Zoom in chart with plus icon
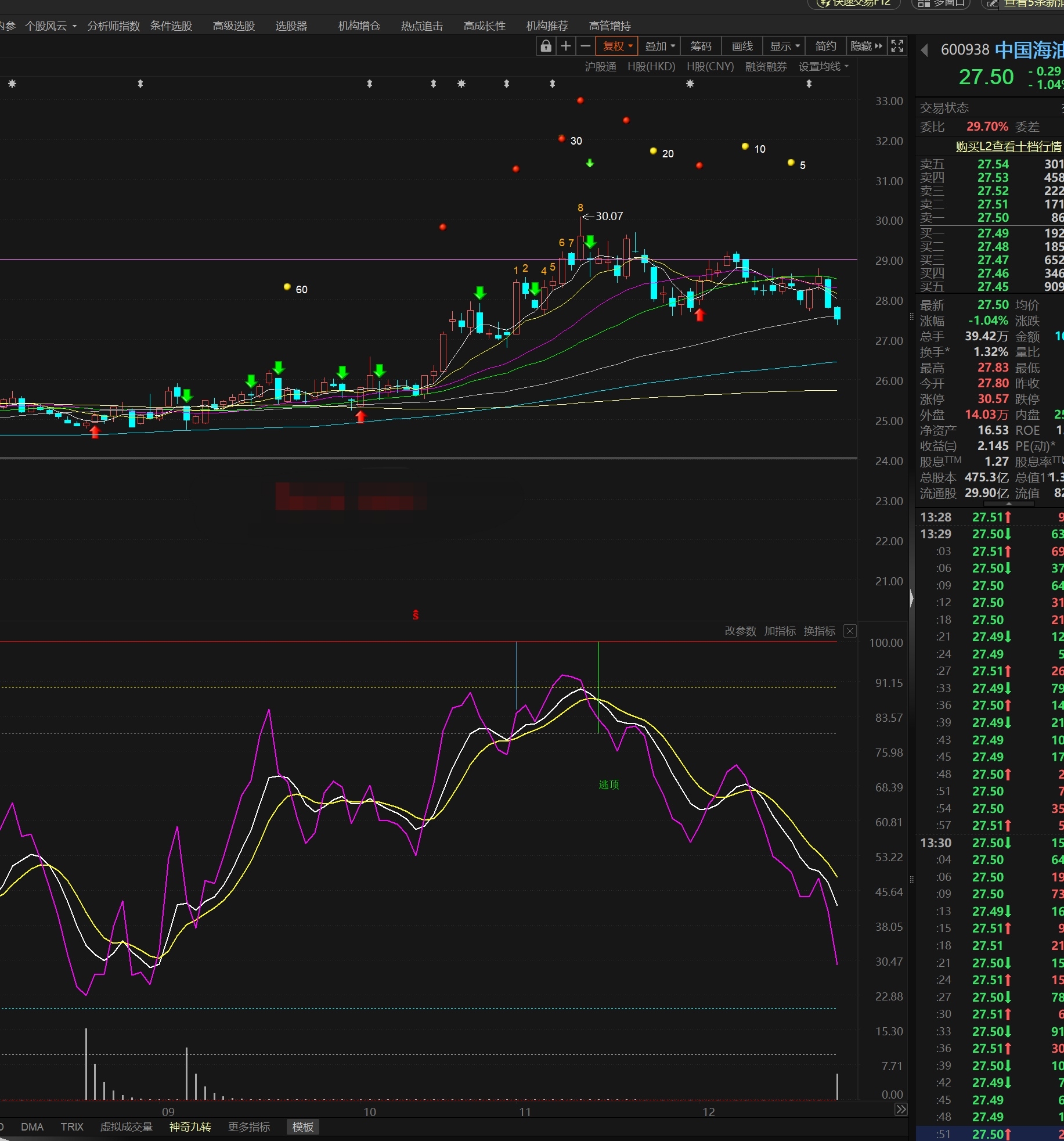Image resolution: width=1064 pixels, height=1141 pixels. pos(566,46)
